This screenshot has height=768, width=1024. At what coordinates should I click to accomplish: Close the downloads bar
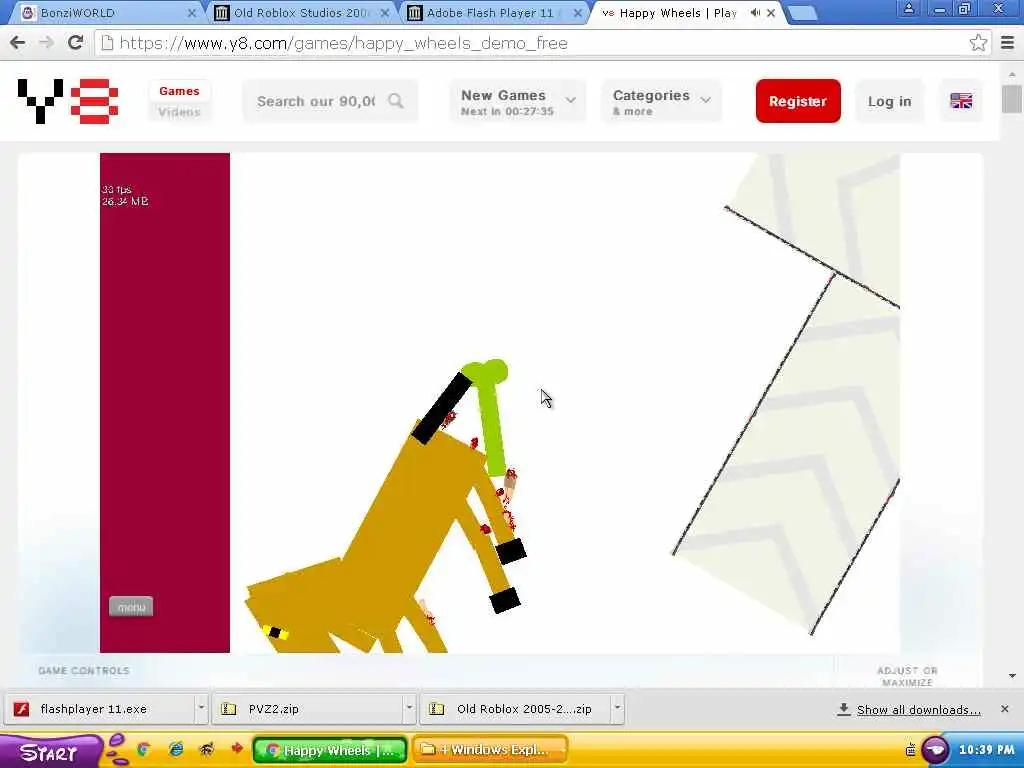[1004, 709]
